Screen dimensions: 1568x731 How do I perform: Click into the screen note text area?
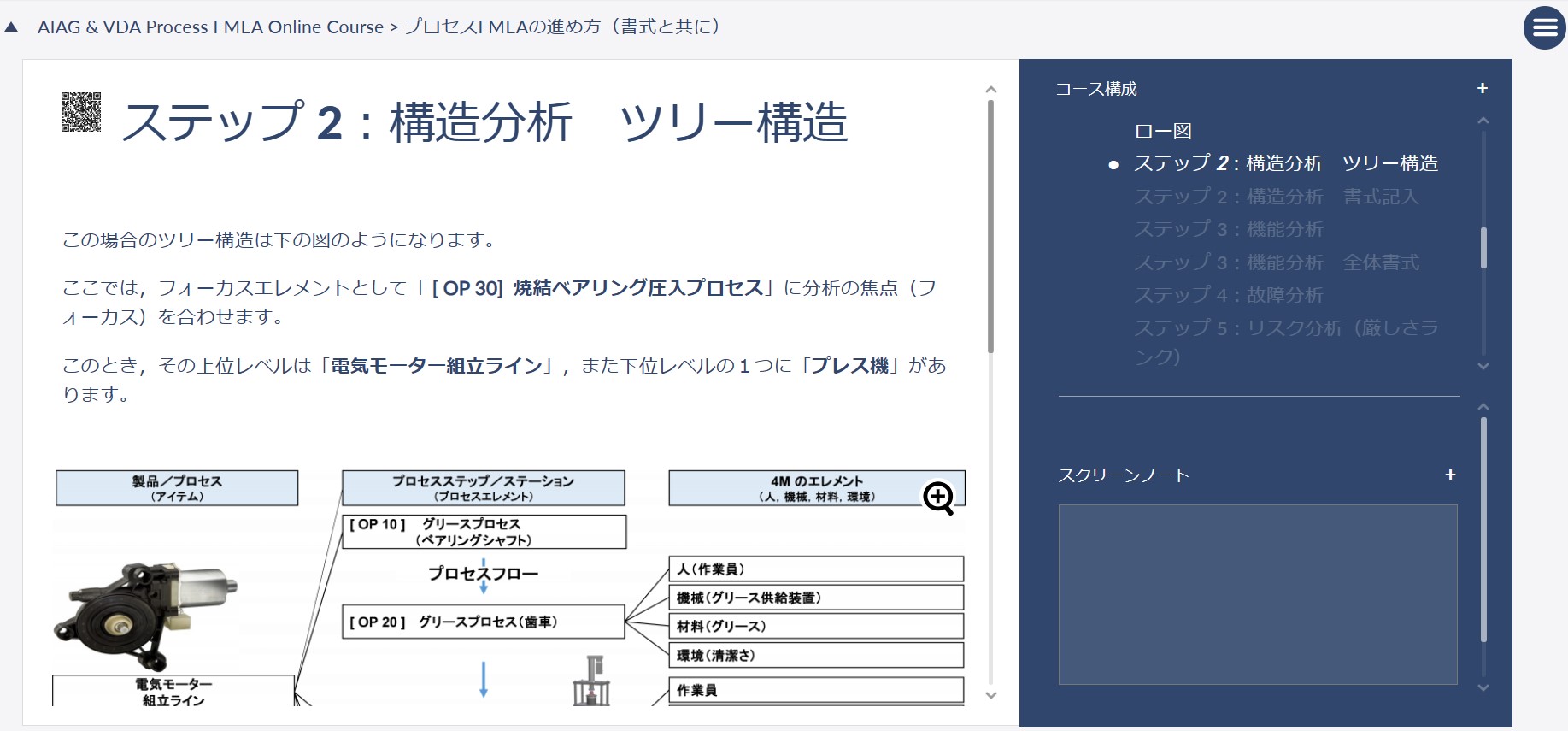pos(1258,594)
